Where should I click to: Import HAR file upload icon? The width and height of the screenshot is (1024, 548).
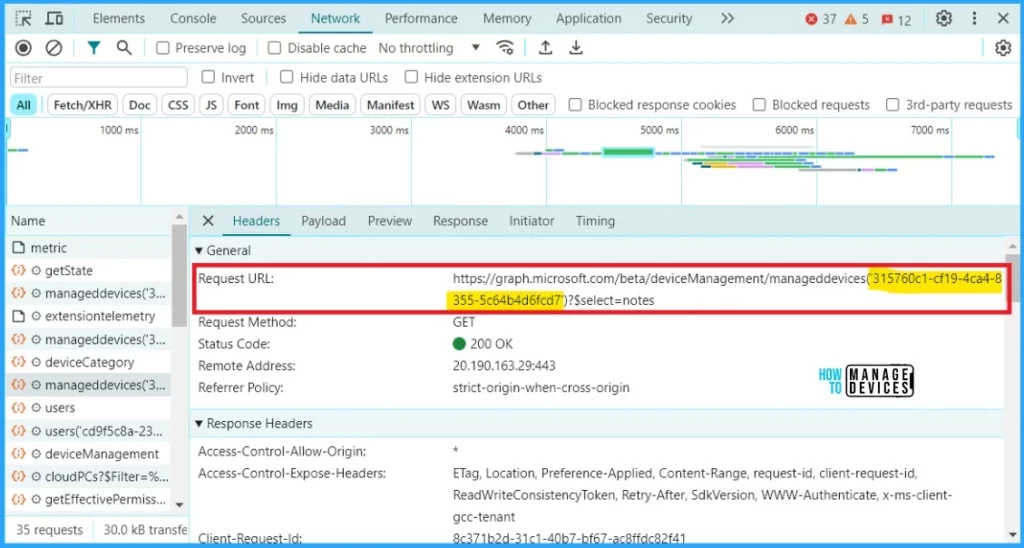point(545,48)
